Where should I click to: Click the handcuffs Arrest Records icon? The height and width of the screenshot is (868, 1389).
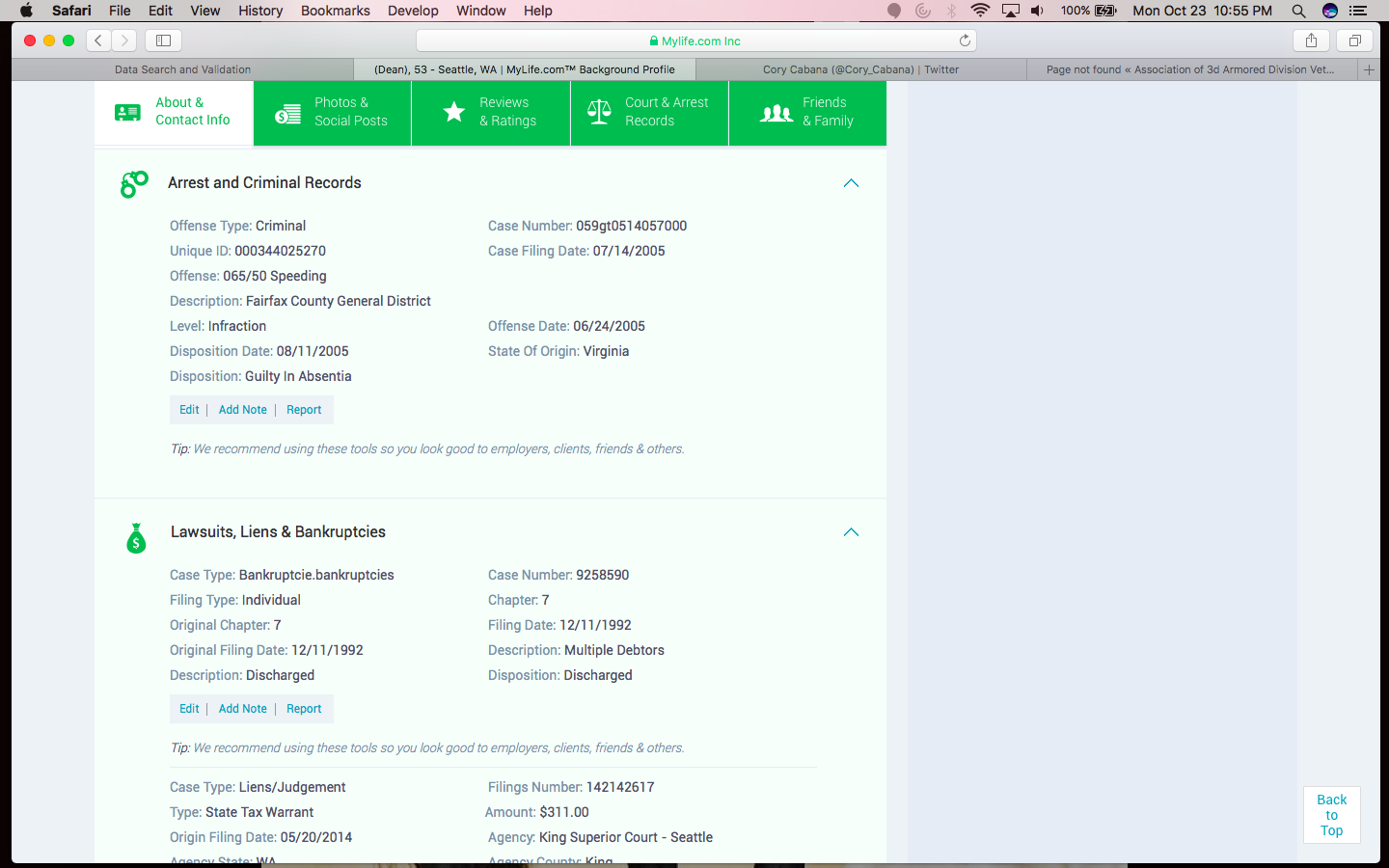pyautogui.click(x=134, y=184)
